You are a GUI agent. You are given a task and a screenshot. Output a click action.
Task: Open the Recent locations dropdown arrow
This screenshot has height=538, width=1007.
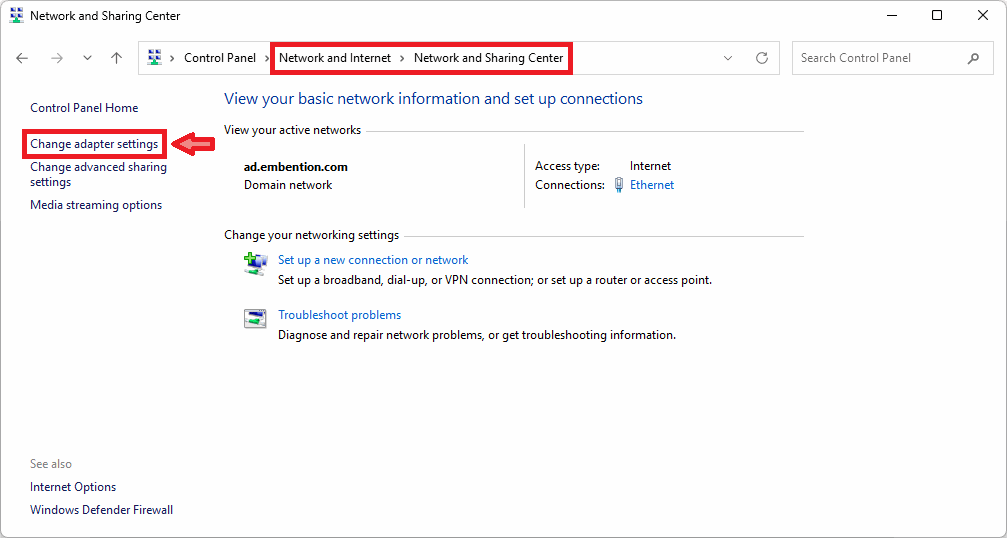[x=87, y=58]
